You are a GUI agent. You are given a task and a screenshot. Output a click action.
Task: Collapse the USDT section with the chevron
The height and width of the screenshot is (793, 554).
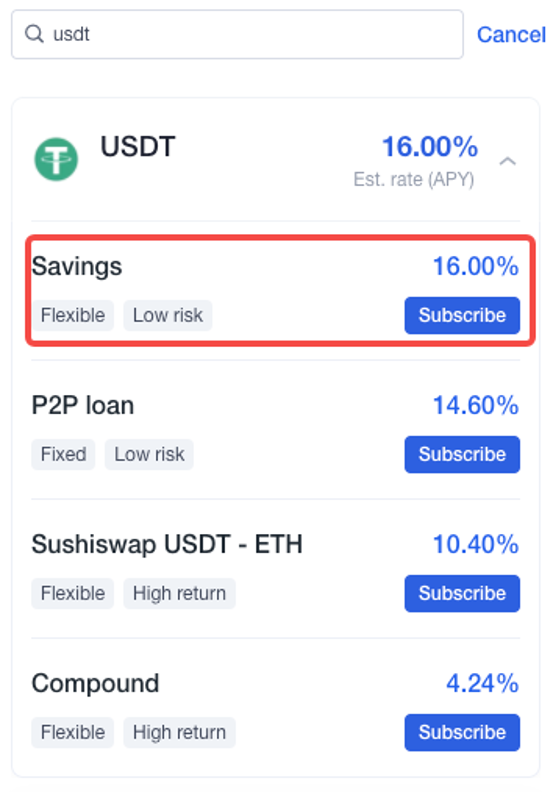[507, 161]
